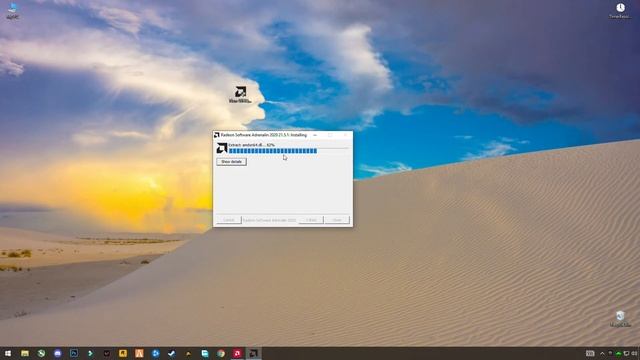Click the network tray icon

[x=627, y=353]
